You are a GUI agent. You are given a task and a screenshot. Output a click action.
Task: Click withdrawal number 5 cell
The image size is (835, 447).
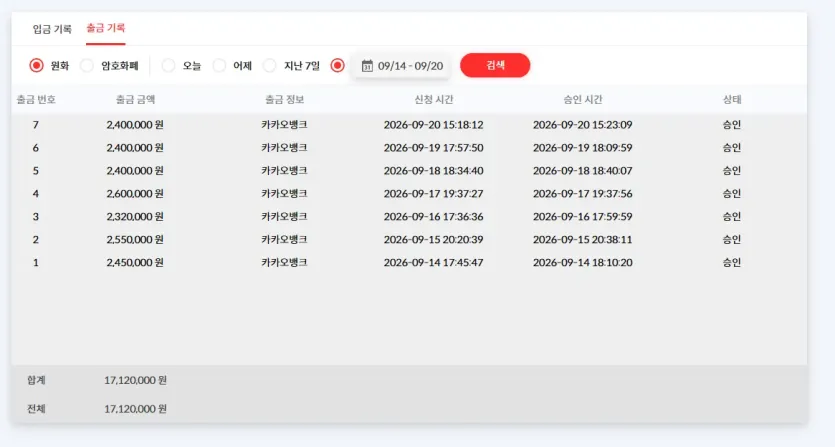click(36, 170)
